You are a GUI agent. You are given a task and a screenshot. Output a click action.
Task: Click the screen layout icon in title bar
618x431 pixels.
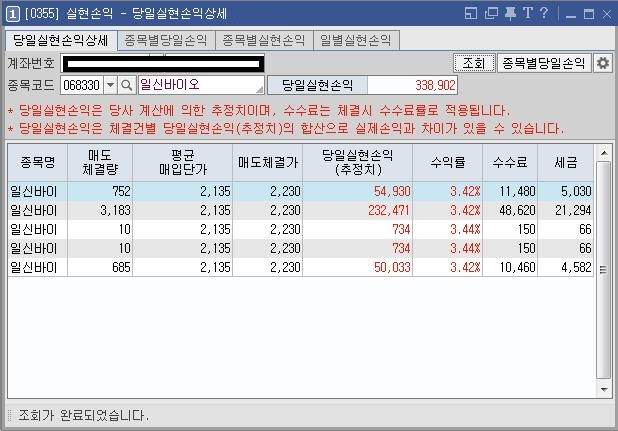(471, 13)
